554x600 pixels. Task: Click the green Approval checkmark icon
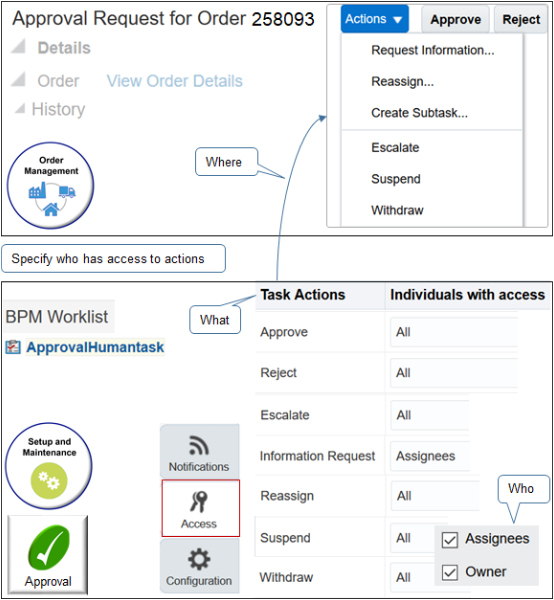(x=48, y=555)
